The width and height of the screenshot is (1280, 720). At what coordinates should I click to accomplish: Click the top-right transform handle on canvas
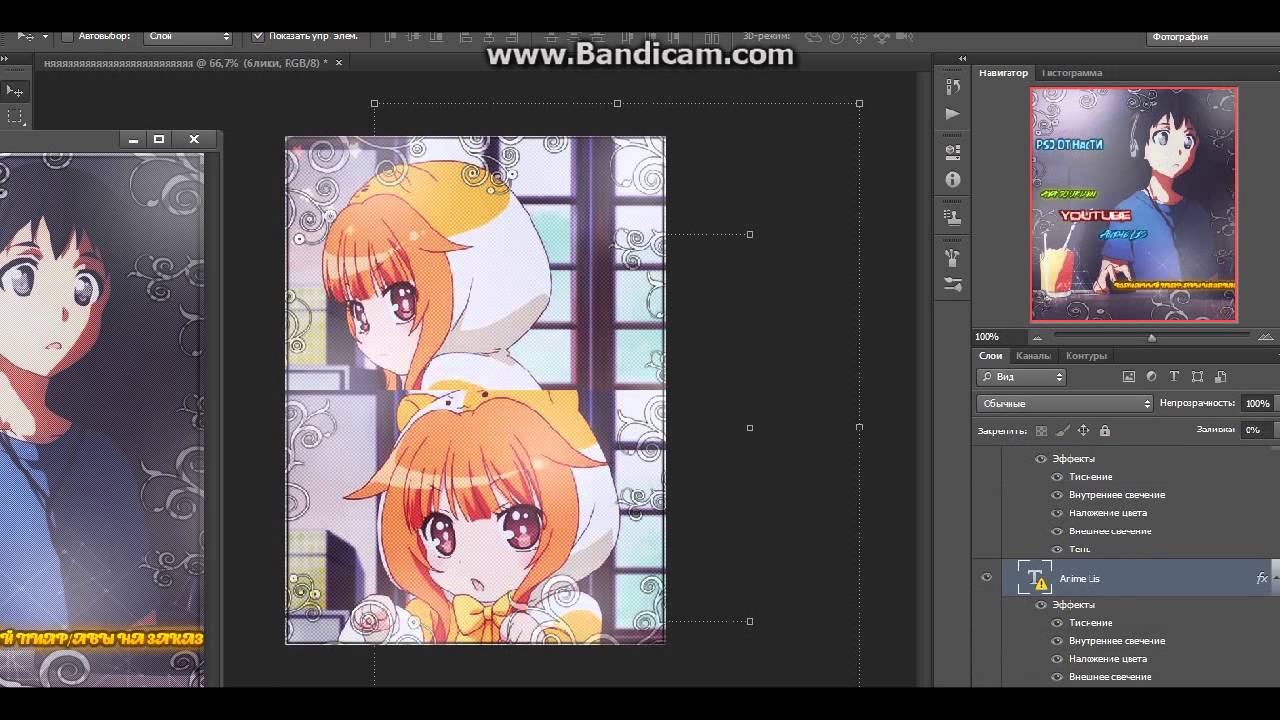(x=859, y=103)
